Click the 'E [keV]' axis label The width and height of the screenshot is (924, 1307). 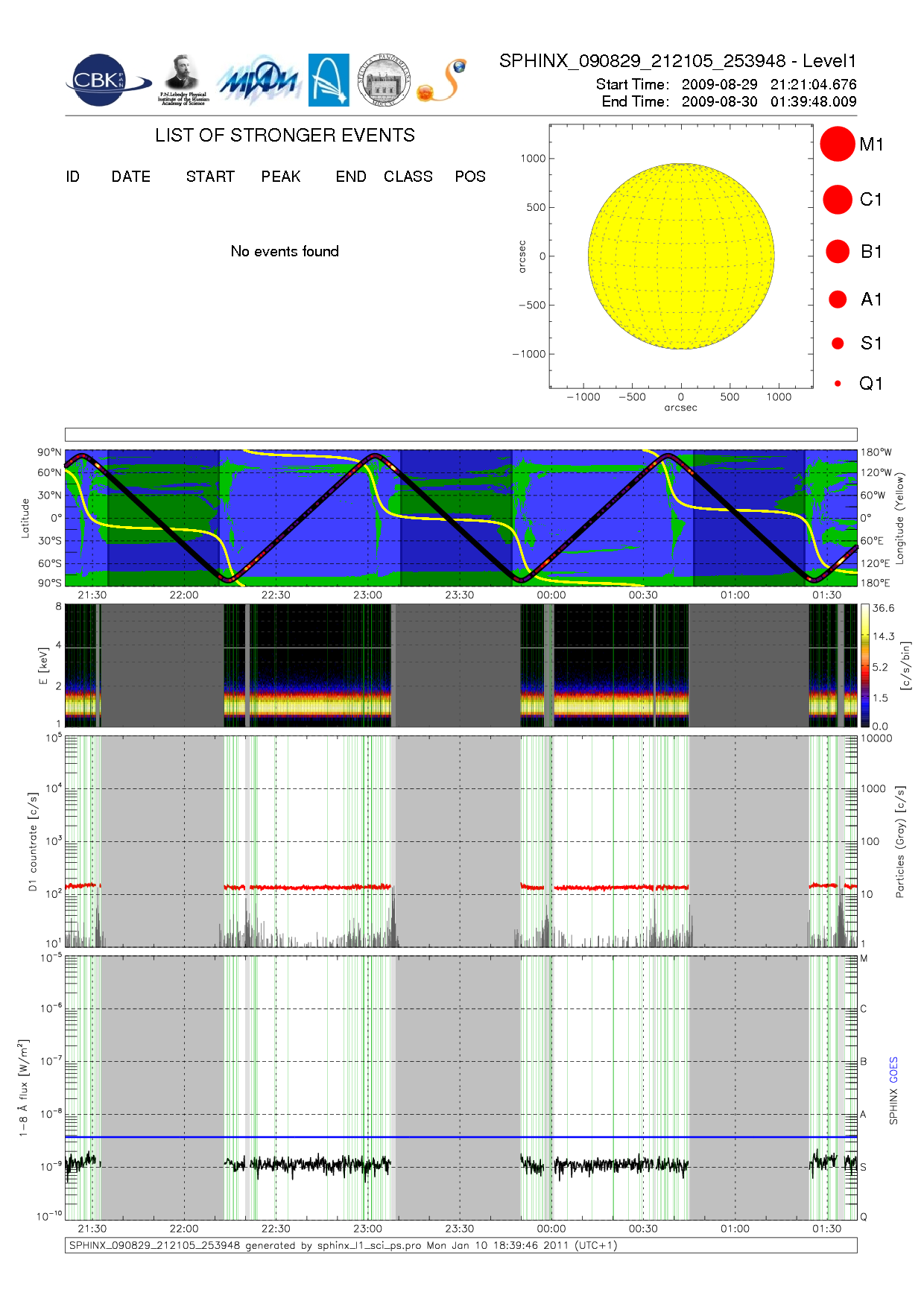click(x=43, y=665)
